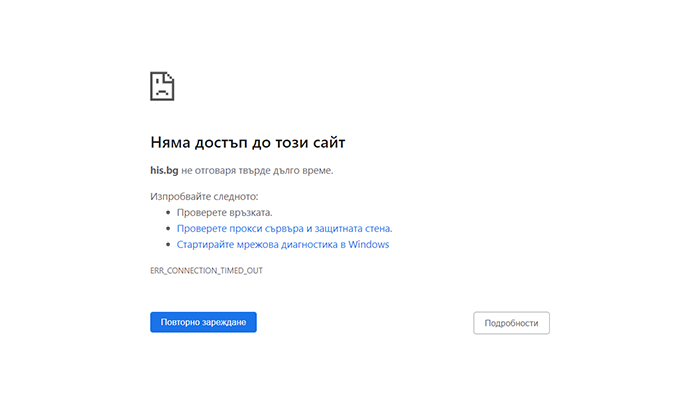Select the ERR_CONNECTION_TIMED_OUT error code
Screen dimensions: 700x420
pyautogui.click(x=206, y=270)
